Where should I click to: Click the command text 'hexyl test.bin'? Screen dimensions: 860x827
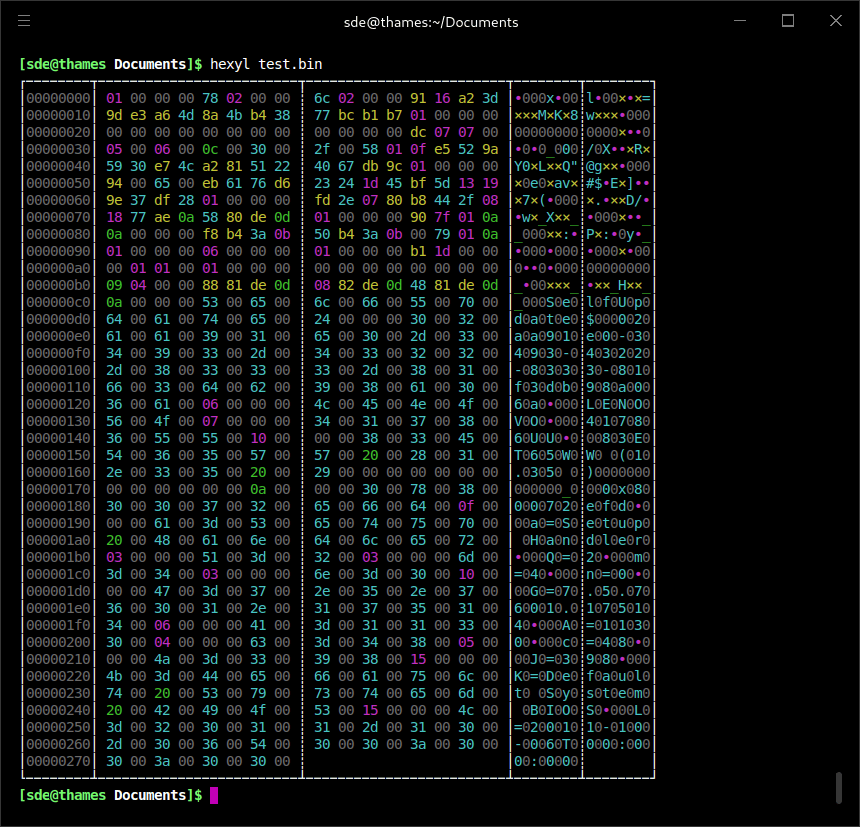266,64
